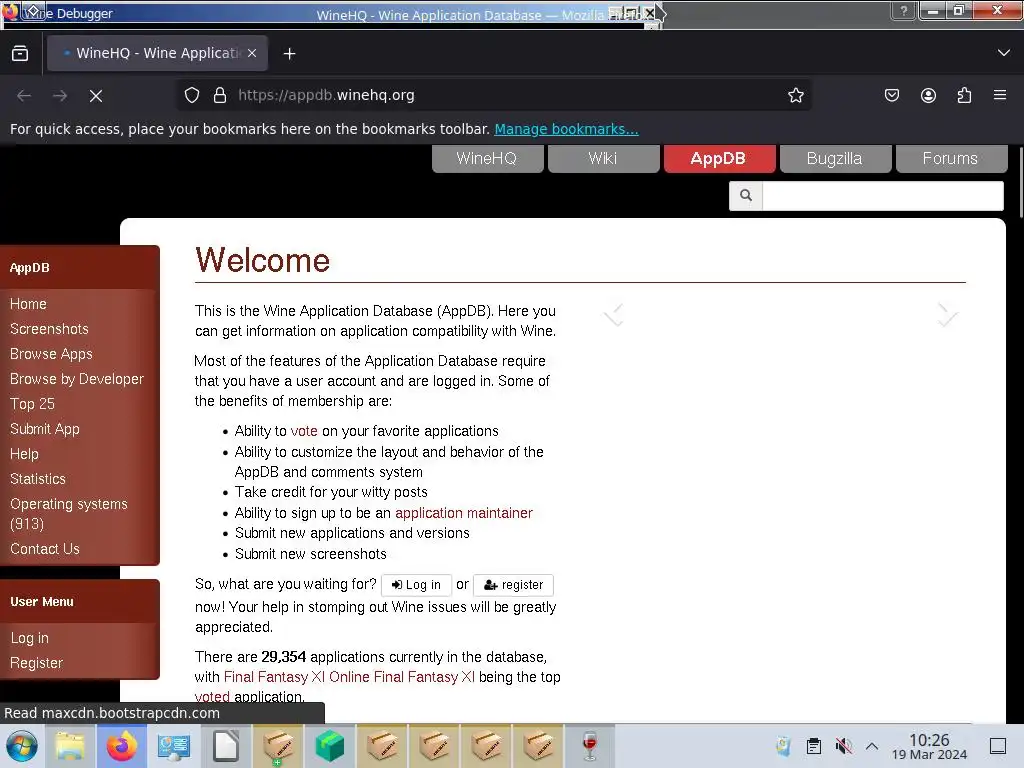1024x768 pixels.
Task: Open the extensions puzzle icon
Action: pos(964,95)
